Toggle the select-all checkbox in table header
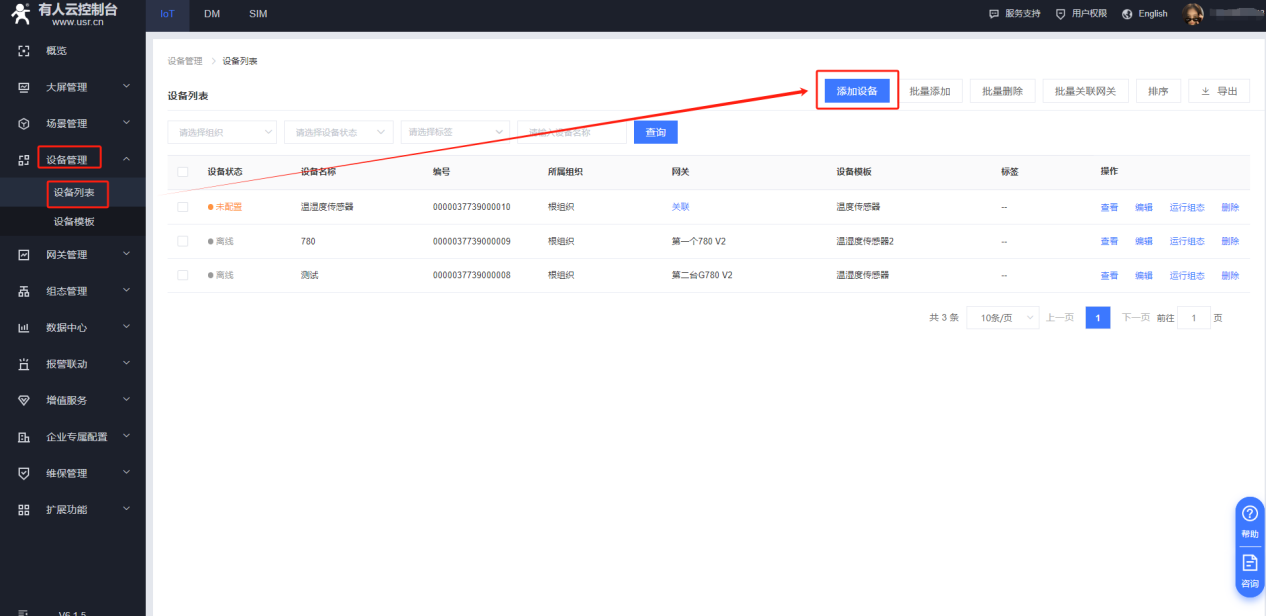The image size is (1266, 616). [x=182, y=172]
